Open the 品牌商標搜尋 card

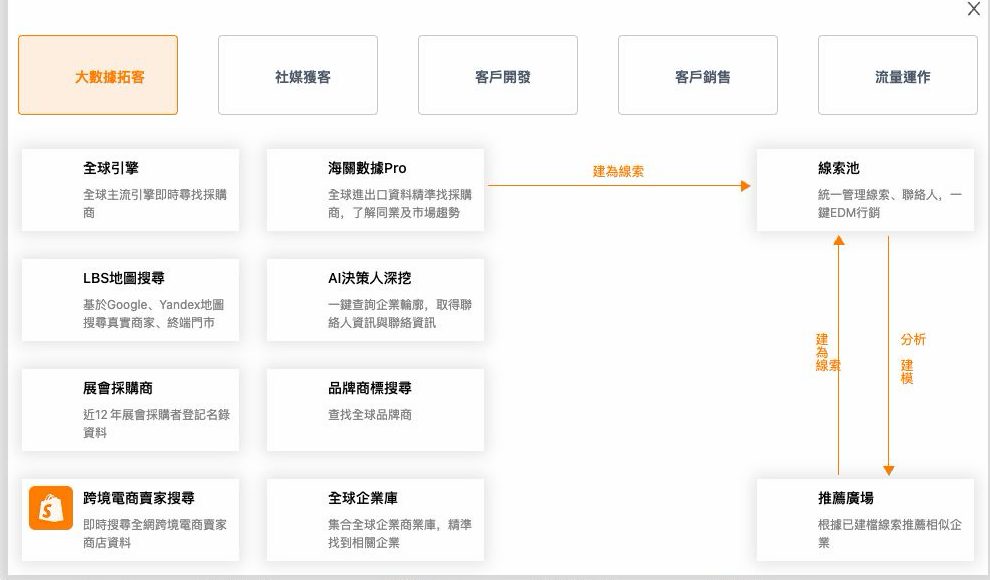point(376,410)
